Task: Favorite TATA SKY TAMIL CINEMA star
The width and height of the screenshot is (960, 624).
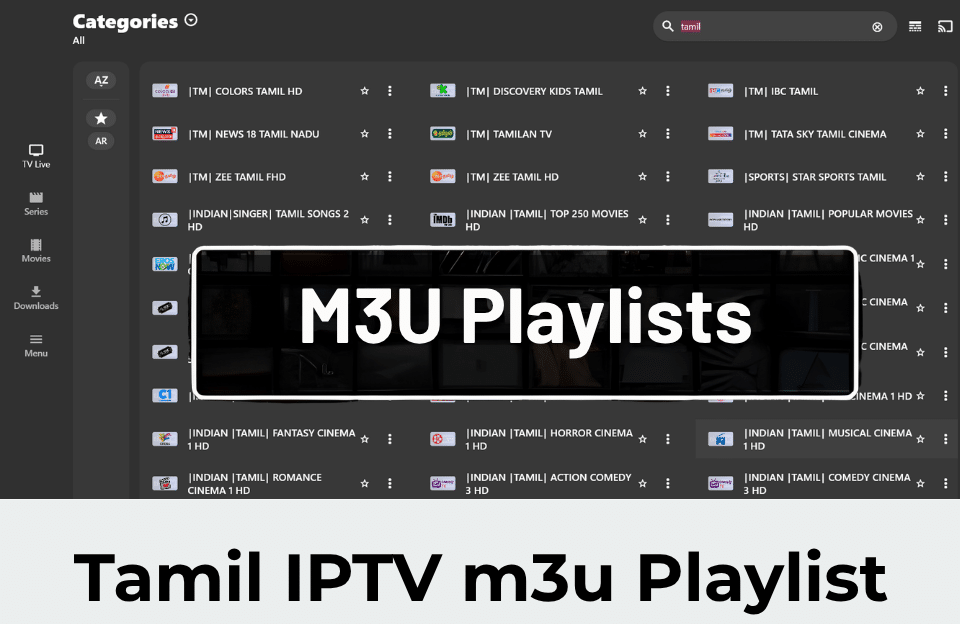Action: 920,133
